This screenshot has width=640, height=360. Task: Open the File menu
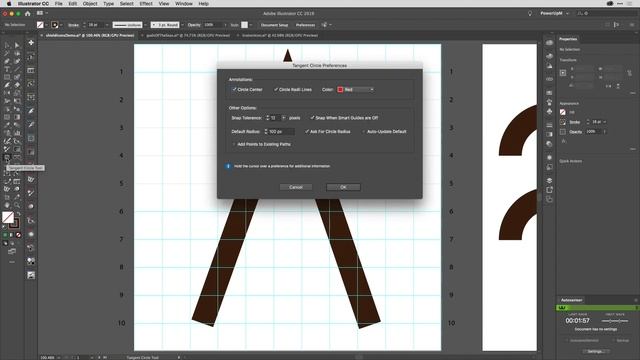tap(59, 4)
